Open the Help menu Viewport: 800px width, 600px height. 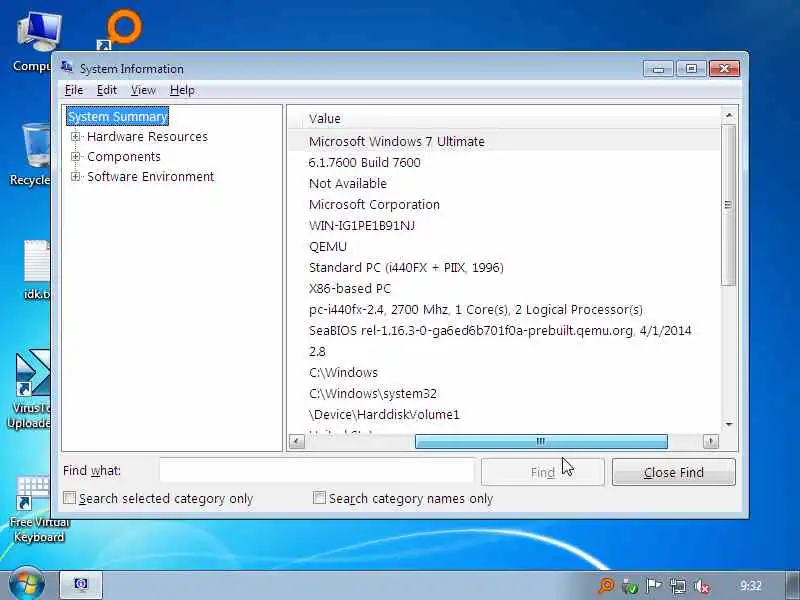coord(182,90)
